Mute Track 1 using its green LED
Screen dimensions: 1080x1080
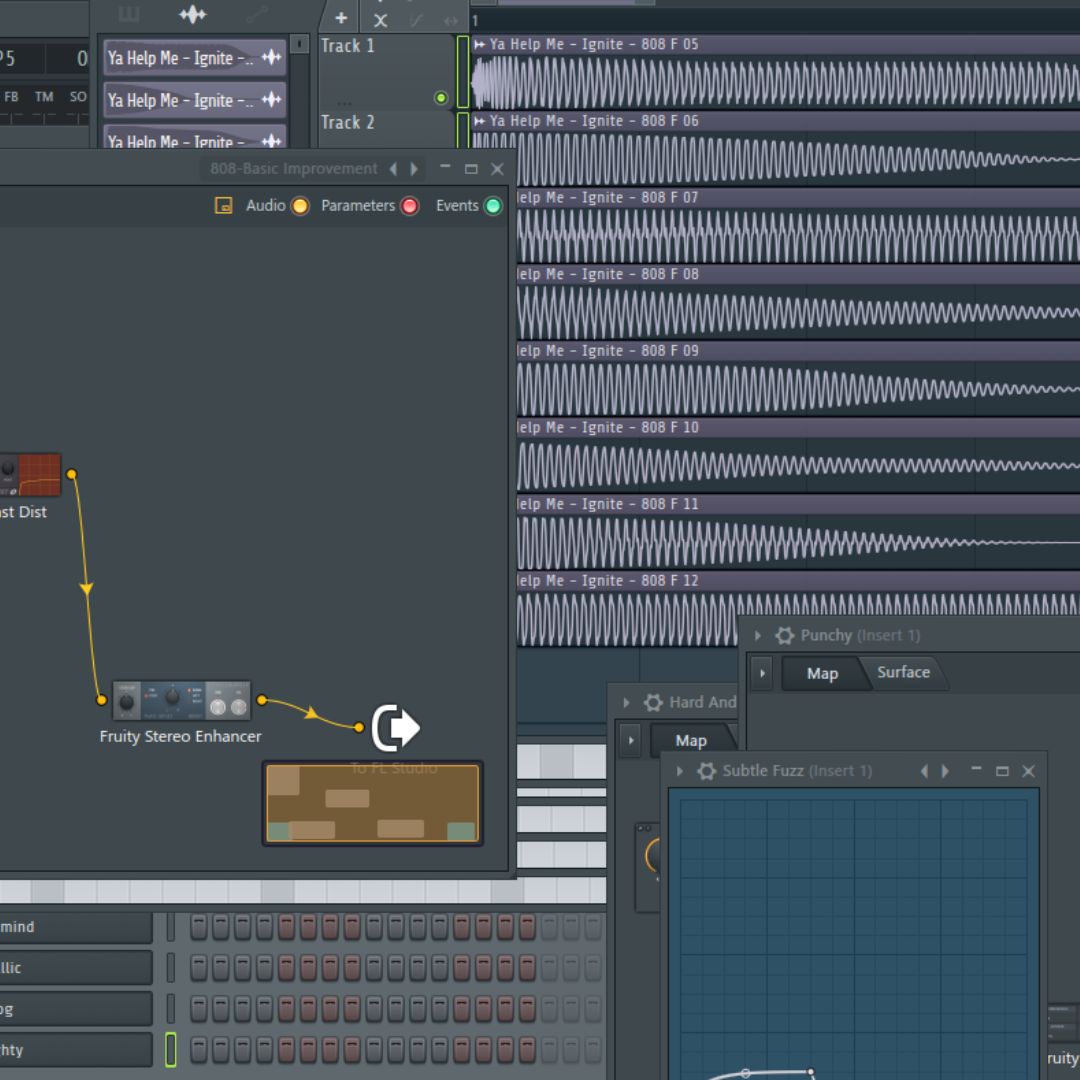pyautogui.click(x=441, y=98)
